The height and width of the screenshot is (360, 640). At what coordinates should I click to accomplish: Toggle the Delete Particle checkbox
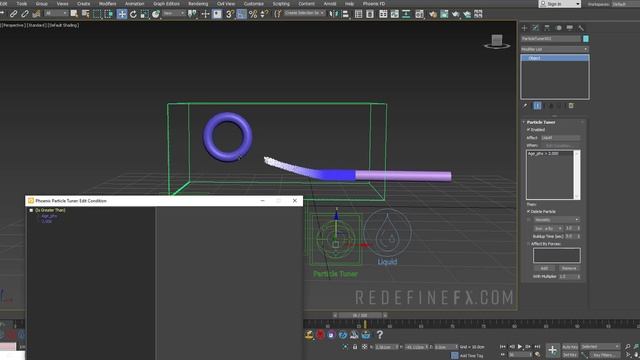point(529,211)
